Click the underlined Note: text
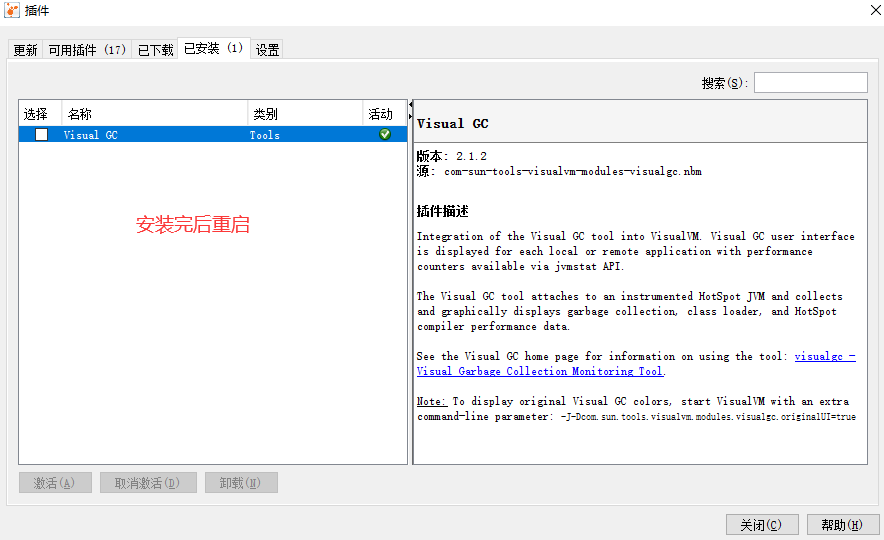 pyautogui.click(x=431, y=401)
